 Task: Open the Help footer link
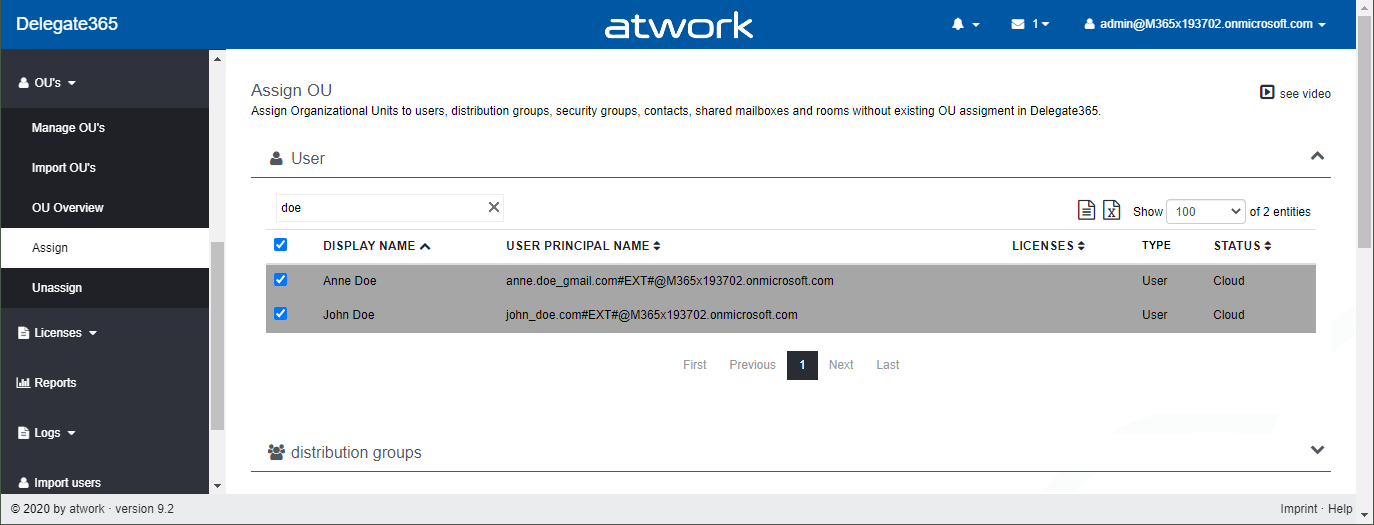click(1340, 509)
